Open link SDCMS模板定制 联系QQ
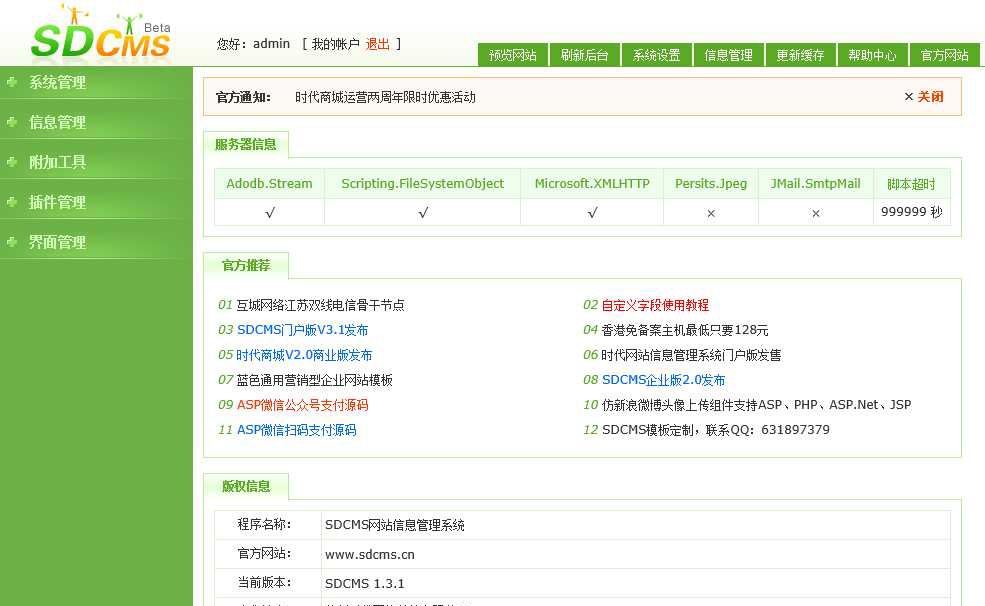 click(716, 430)
